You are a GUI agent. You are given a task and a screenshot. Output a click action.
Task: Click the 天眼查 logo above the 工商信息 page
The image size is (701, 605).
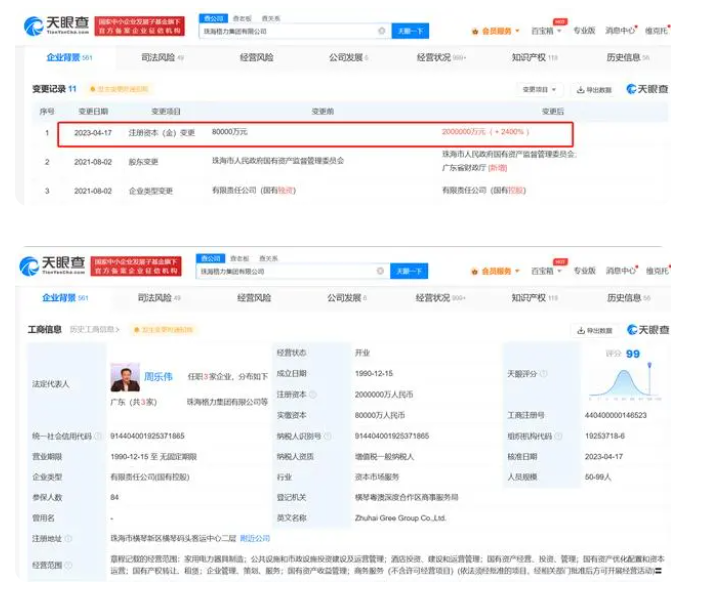(x=52, y=266)
